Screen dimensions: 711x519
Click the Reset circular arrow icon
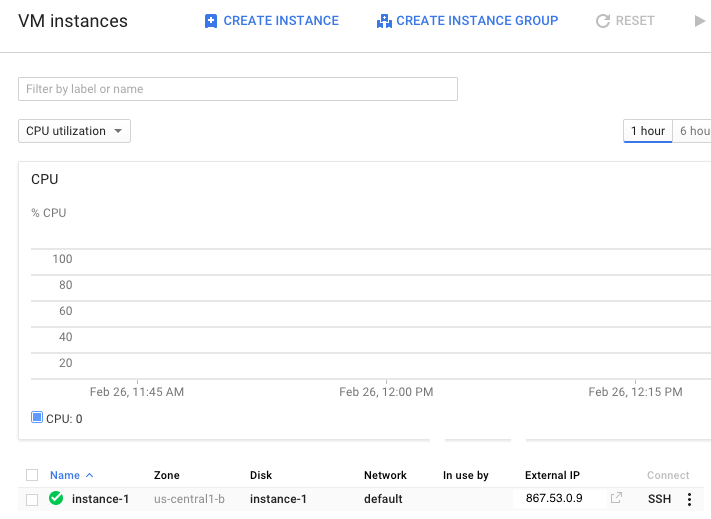(x=602, y=21)
